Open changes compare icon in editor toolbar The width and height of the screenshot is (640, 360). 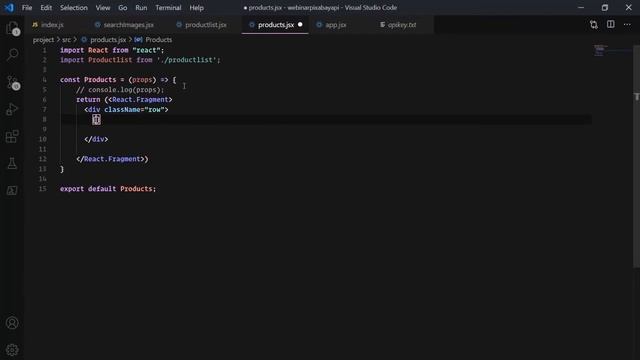tap(593, 24)
